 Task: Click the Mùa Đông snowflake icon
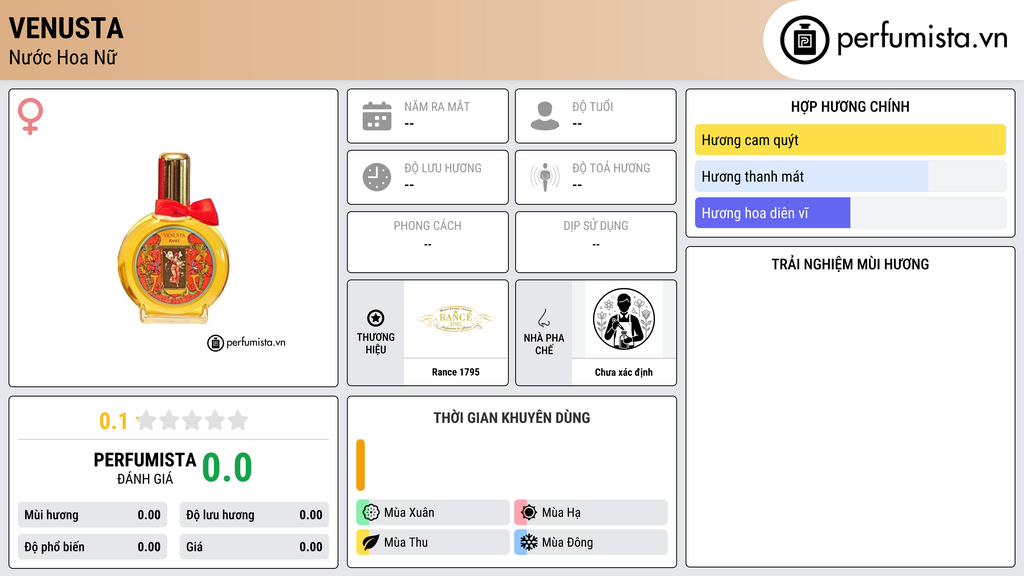529,542
